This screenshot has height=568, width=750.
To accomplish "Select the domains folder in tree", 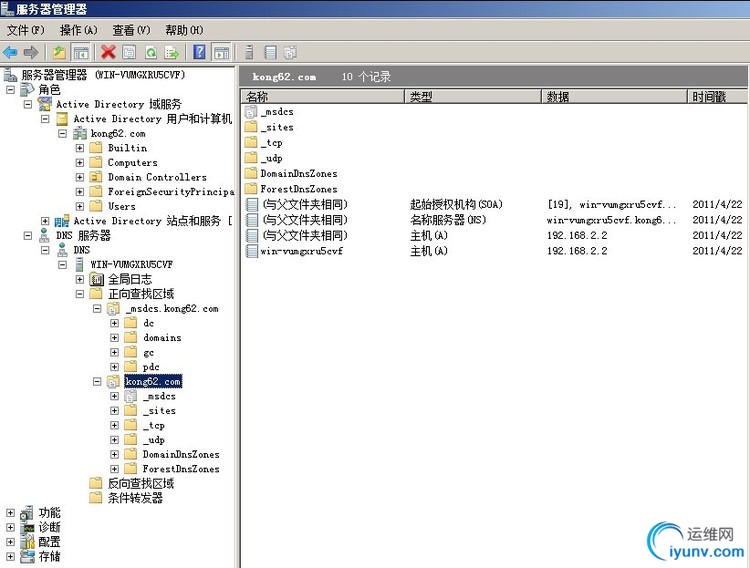I will click(x=162, y=338).
